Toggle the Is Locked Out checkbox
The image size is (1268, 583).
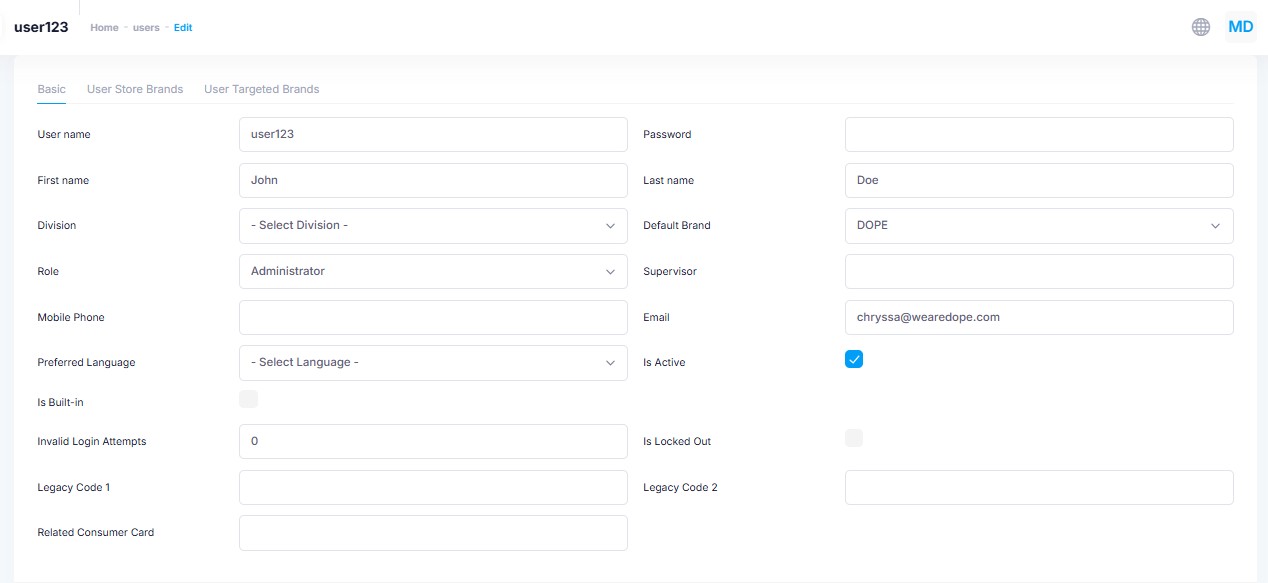pyautogui.click(x=854, y=438)
